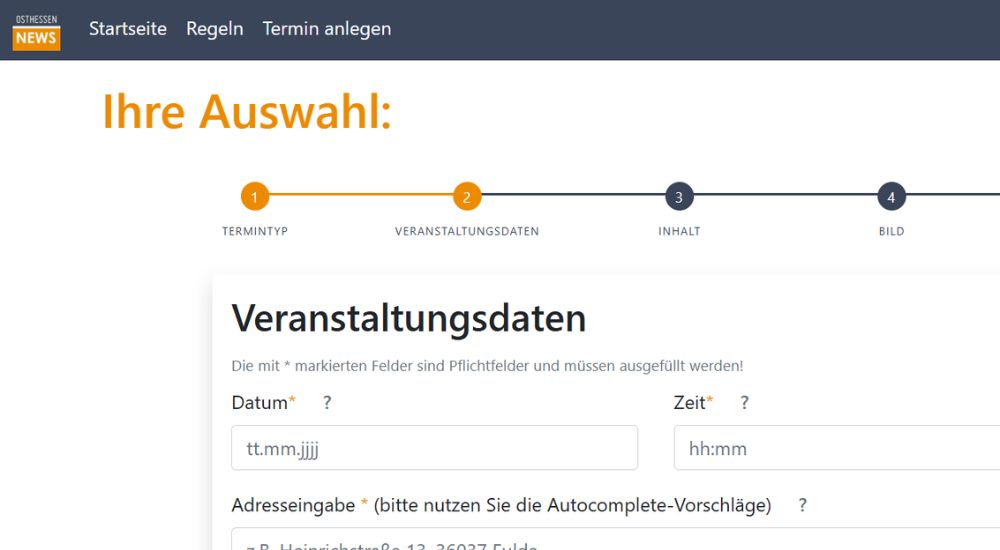
Task: Click the Adresseingabe field label text
Action: pyautogui.click(x=293, y=506)
